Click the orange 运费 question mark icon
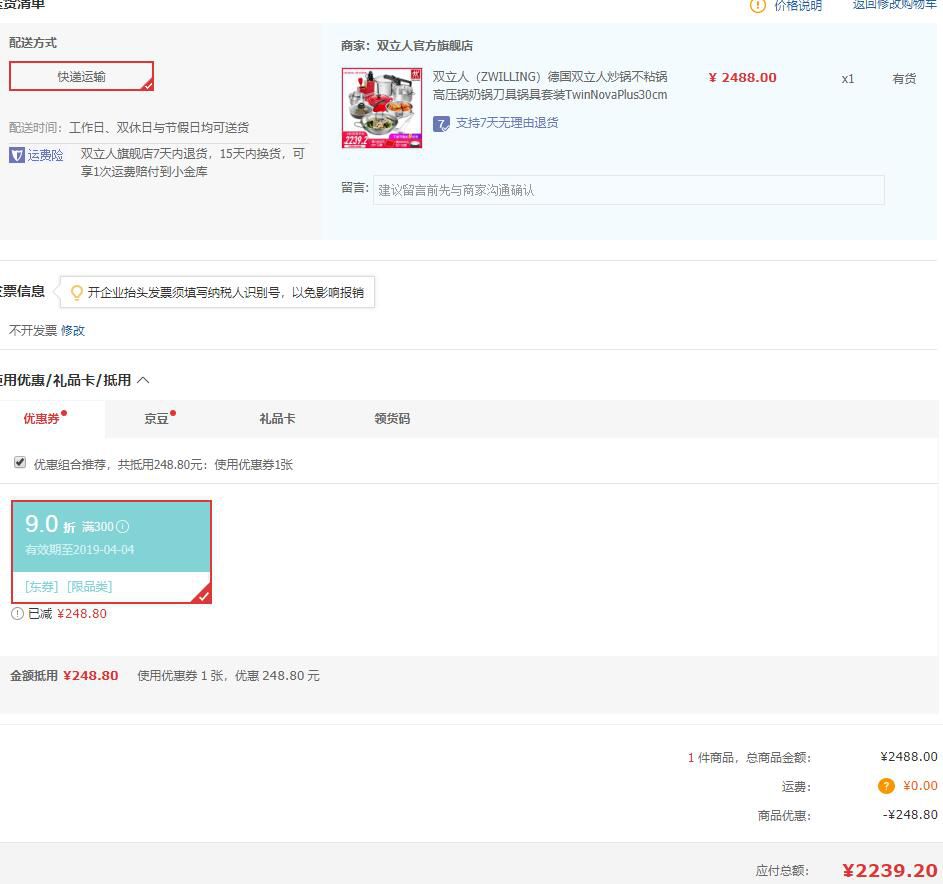The image size is (943, 884). pyautogui.click(x=886, y=786)
